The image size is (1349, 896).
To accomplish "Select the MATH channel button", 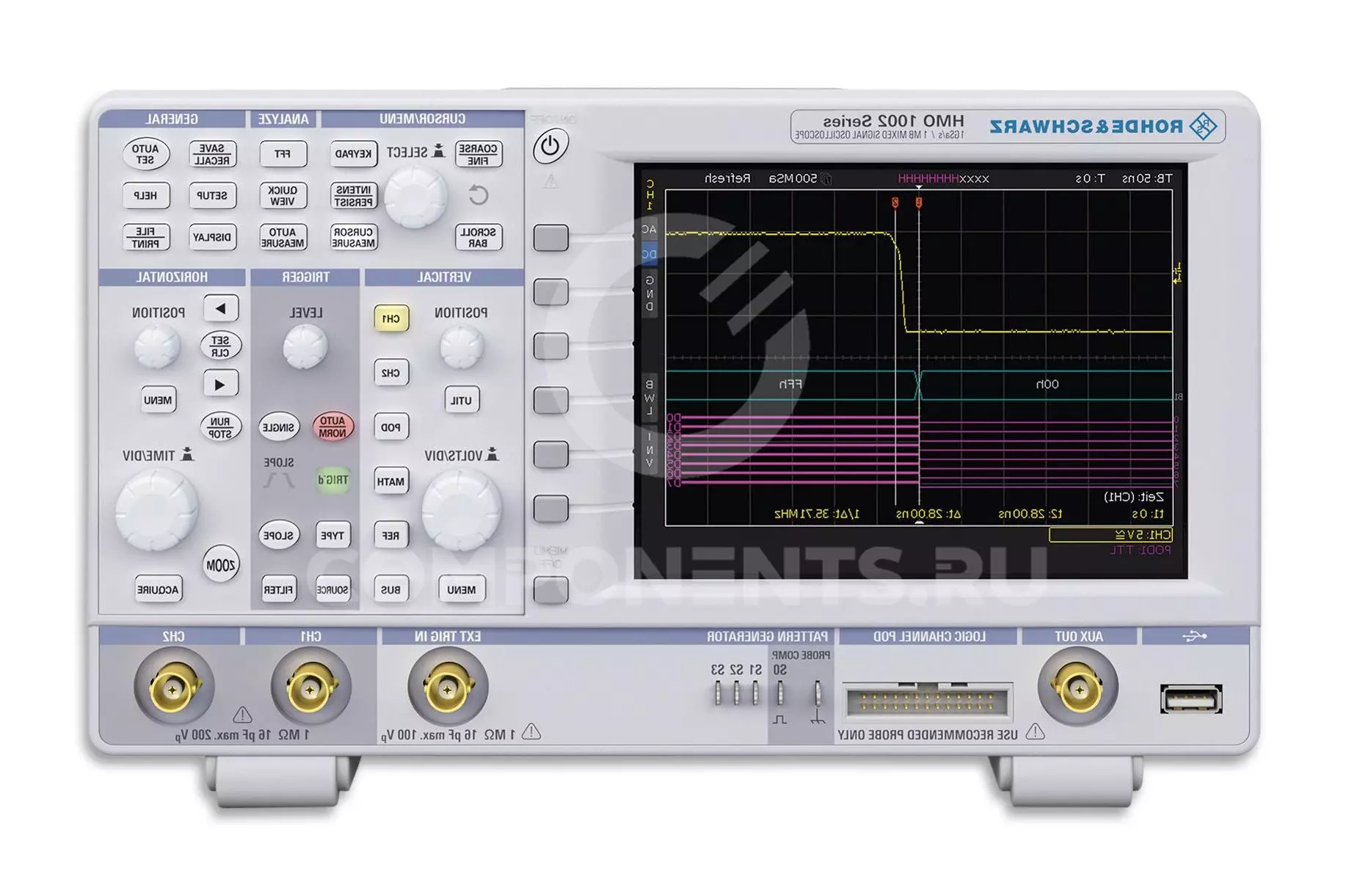I will [x=390, y=481].
